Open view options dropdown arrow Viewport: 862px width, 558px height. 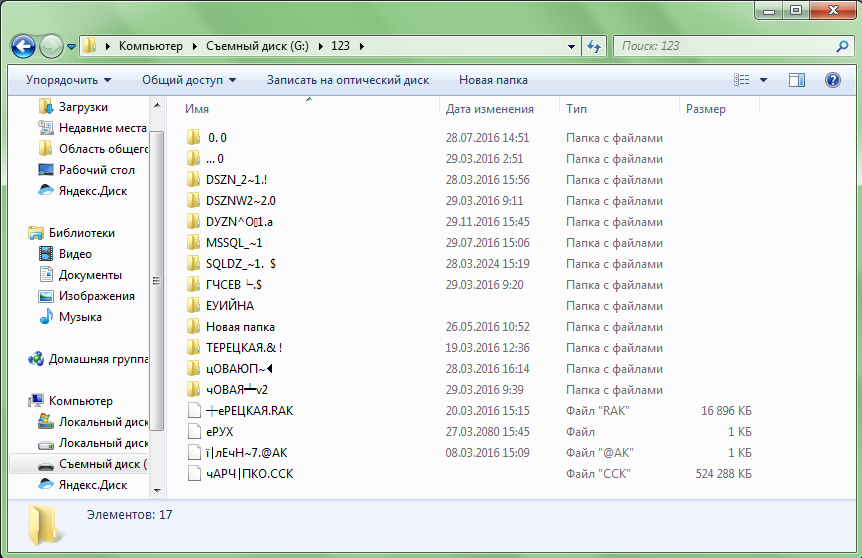(764, 80)
